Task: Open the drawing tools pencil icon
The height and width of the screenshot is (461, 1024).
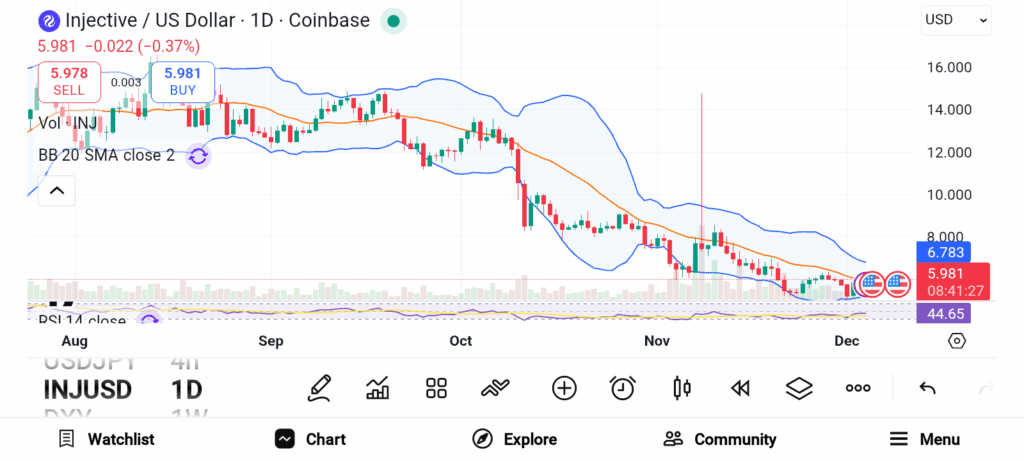Action: coord(319,388)
